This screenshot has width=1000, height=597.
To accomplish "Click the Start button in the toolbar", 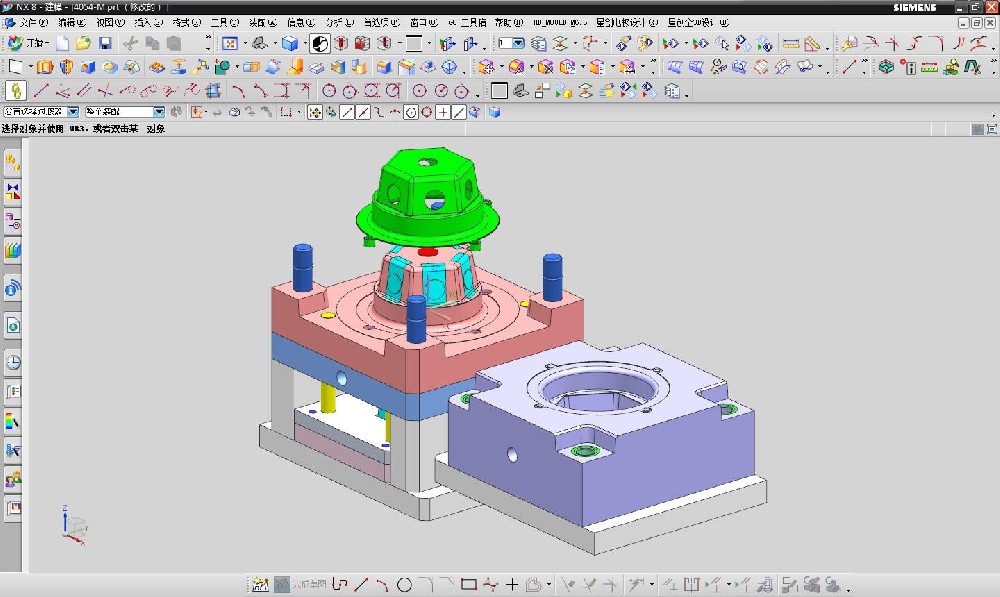I will click(25, 43).
